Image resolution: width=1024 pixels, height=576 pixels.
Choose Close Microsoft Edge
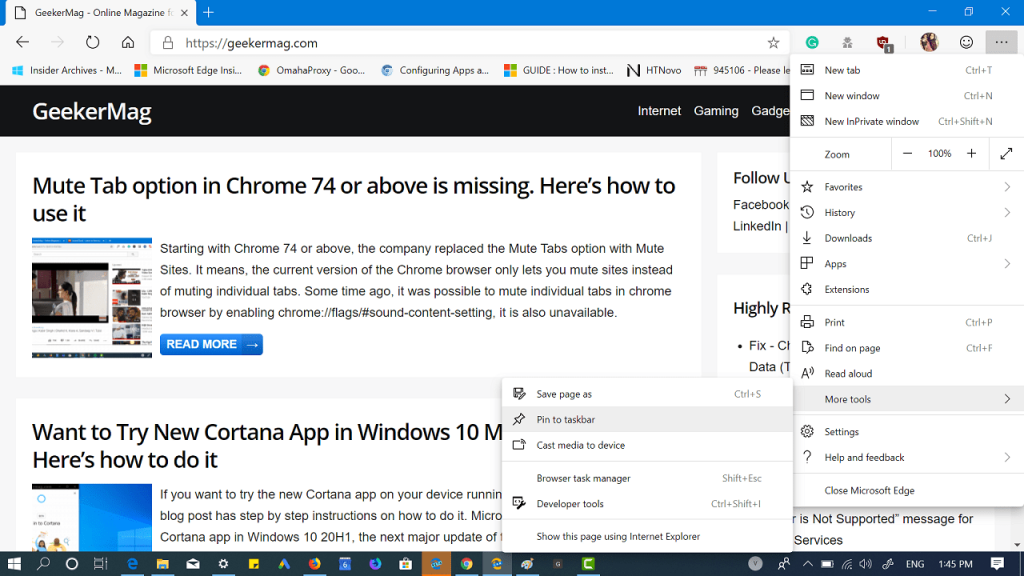907,490
